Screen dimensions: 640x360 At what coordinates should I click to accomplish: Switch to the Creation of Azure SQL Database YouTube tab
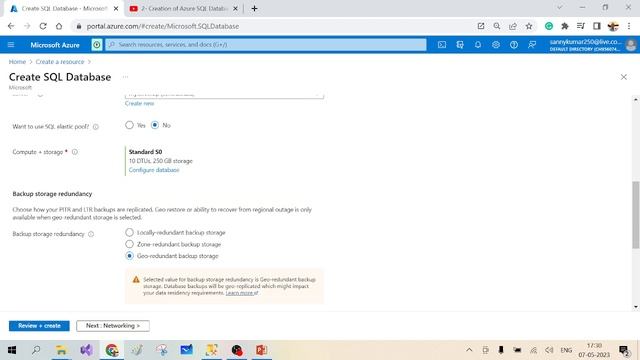(184, 9)
